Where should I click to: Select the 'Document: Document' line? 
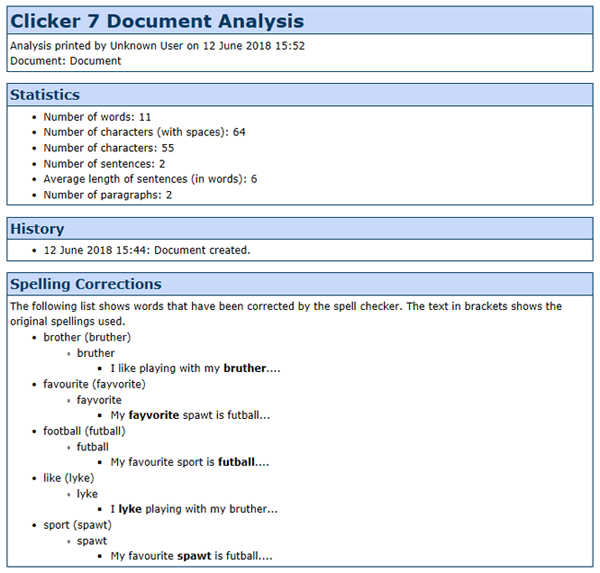65,61
